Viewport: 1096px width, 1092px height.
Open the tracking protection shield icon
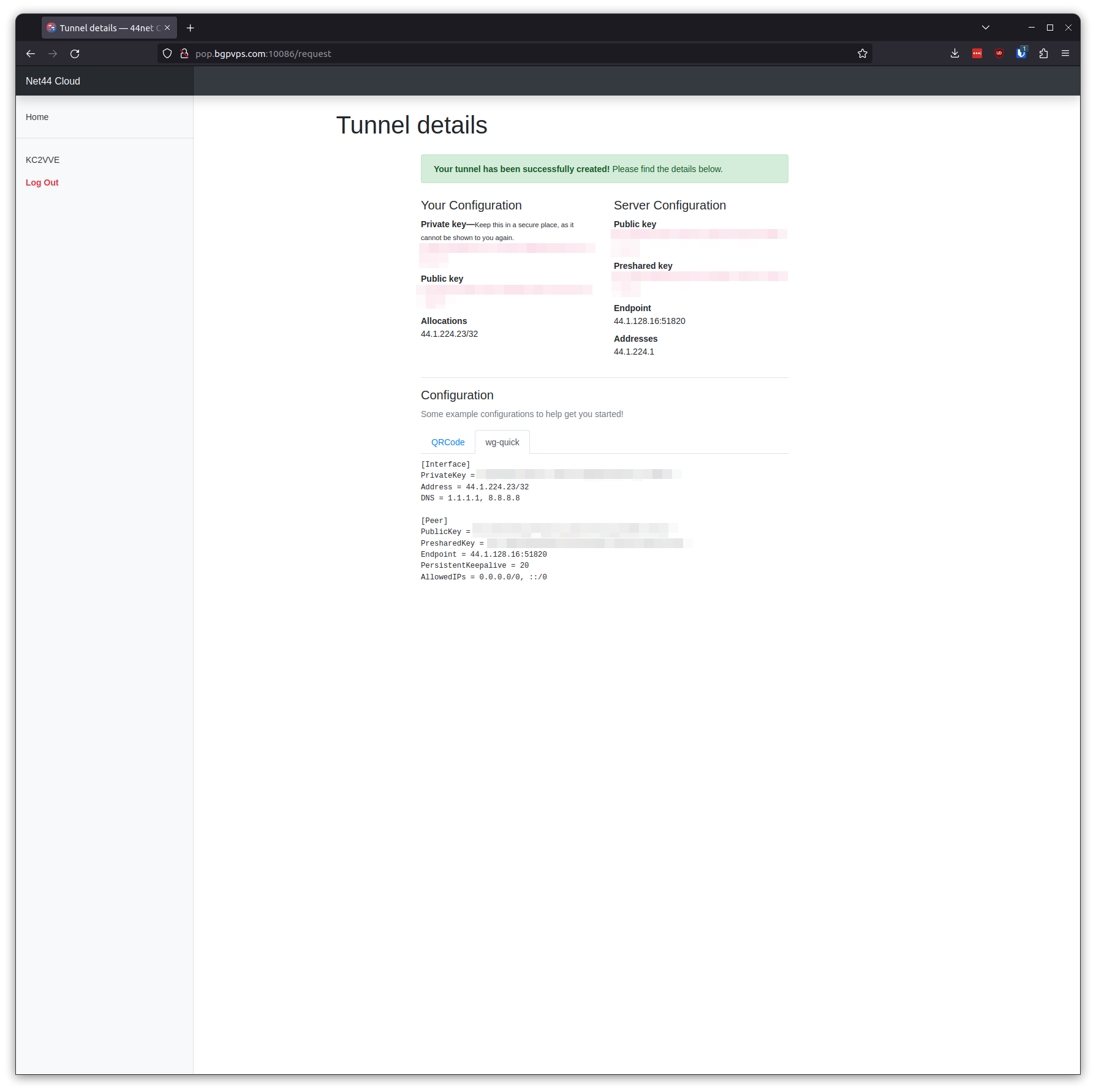click(x=167, y=54)
